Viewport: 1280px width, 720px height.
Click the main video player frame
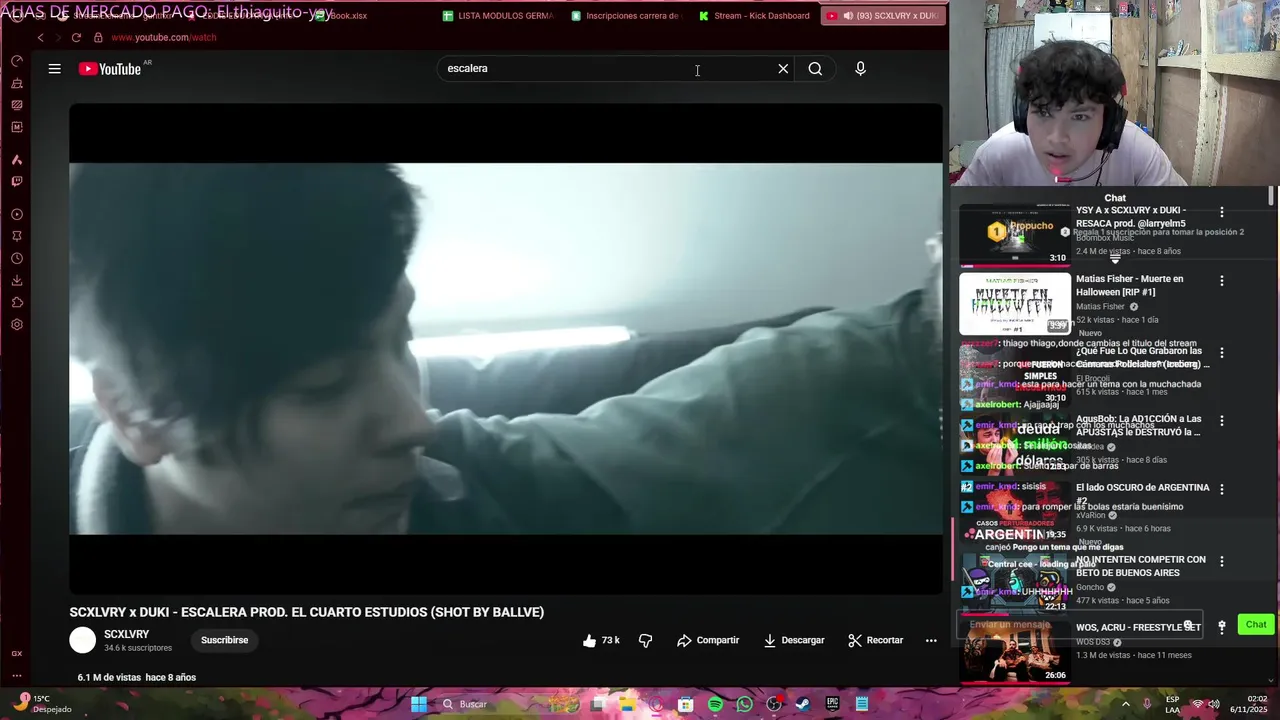click(x=506, y=348)
